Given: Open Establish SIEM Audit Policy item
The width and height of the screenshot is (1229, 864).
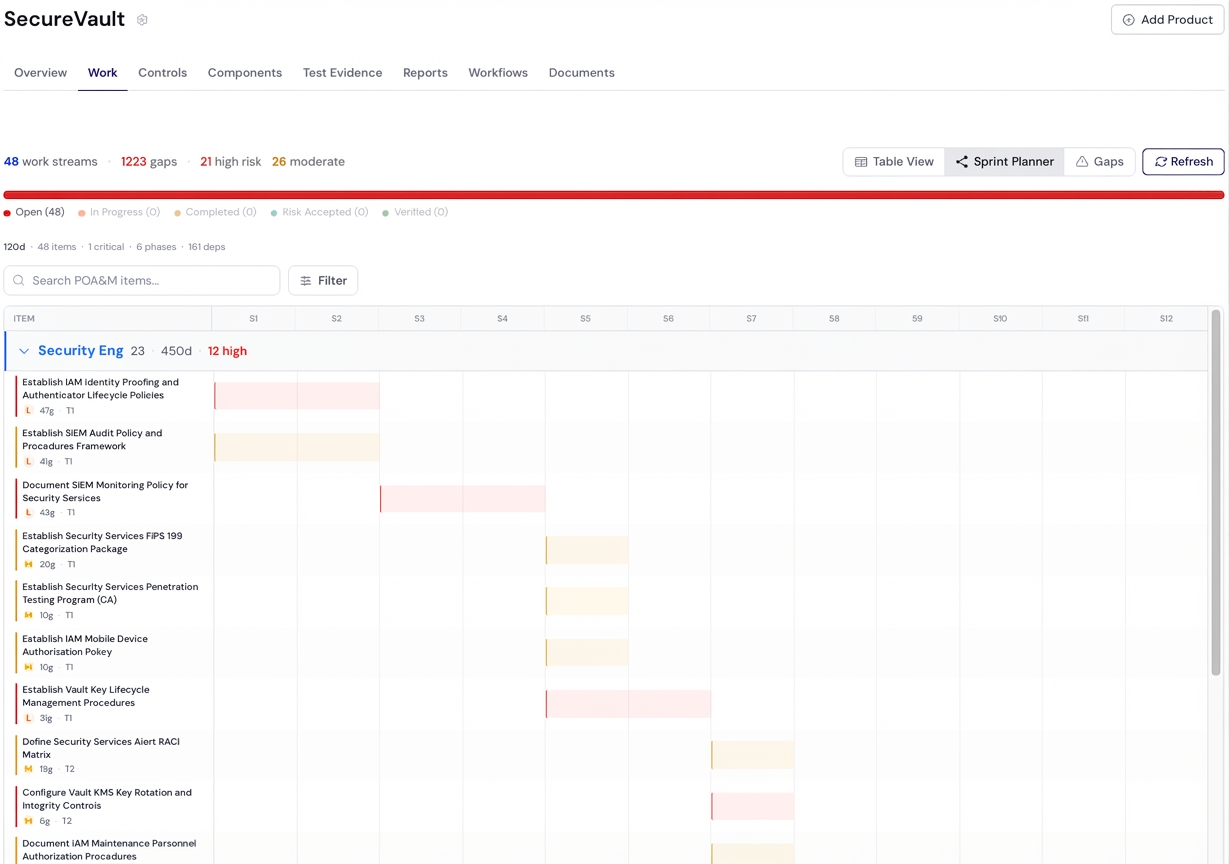Looking at the screenshot, I should (x=92, y=440).
